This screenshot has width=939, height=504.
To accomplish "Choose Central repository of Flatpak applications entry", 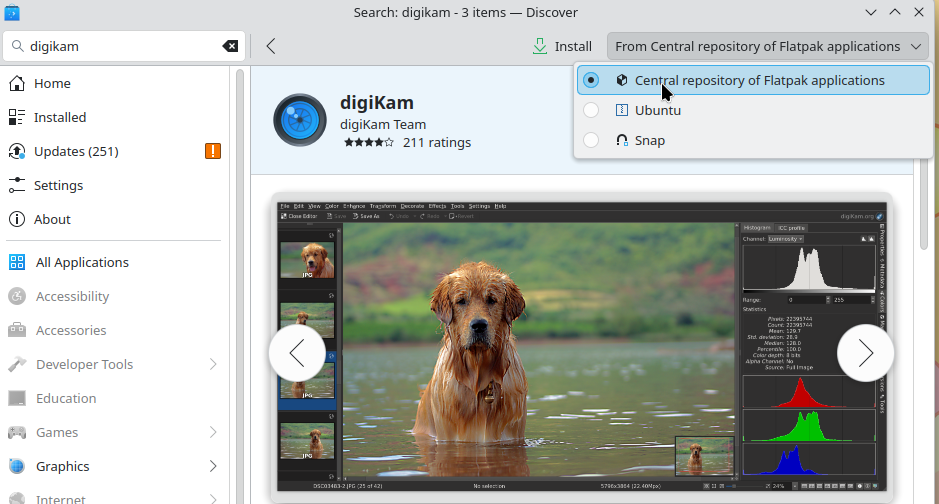I will pyautogui.click(x=753, y=80).
